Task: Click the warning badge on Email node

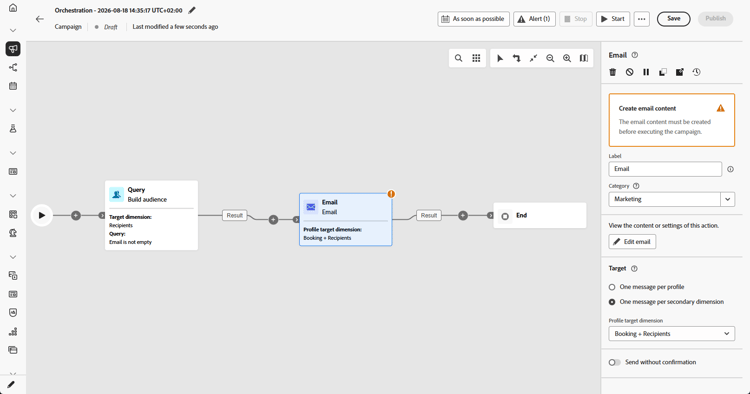Action: [391, 194]
